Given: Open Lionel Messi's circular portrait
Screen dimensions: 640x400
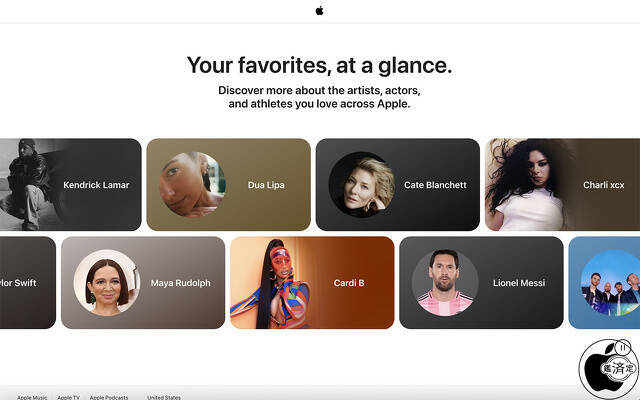Looking at the screenshot, I should click(445, 282).
